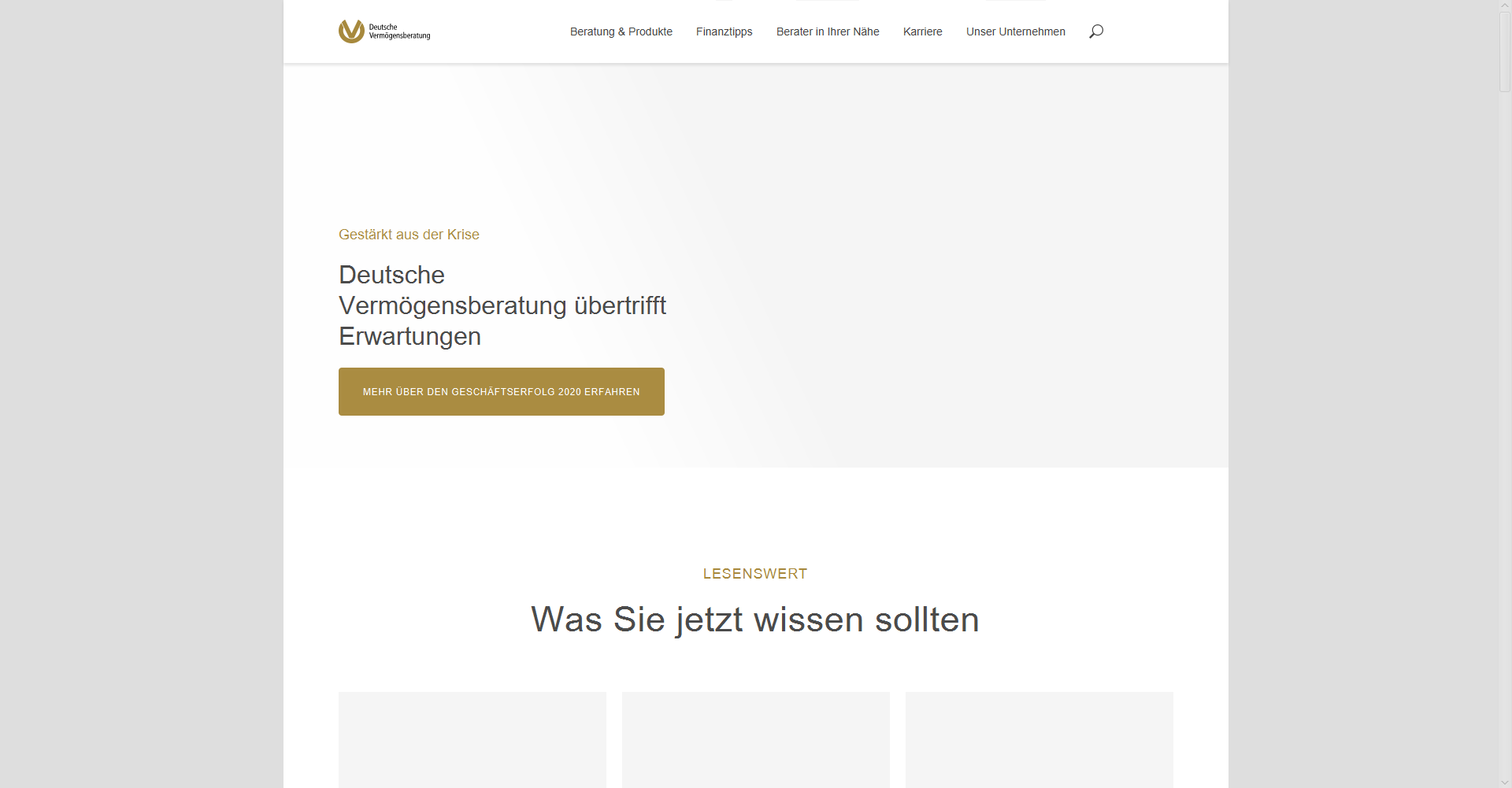This screenshot has width=1512, height=788.
Task: Click headline 'Deutsche Vermögensberatung übertrifft Erwartungen'
Action: [x=502, y=305]
